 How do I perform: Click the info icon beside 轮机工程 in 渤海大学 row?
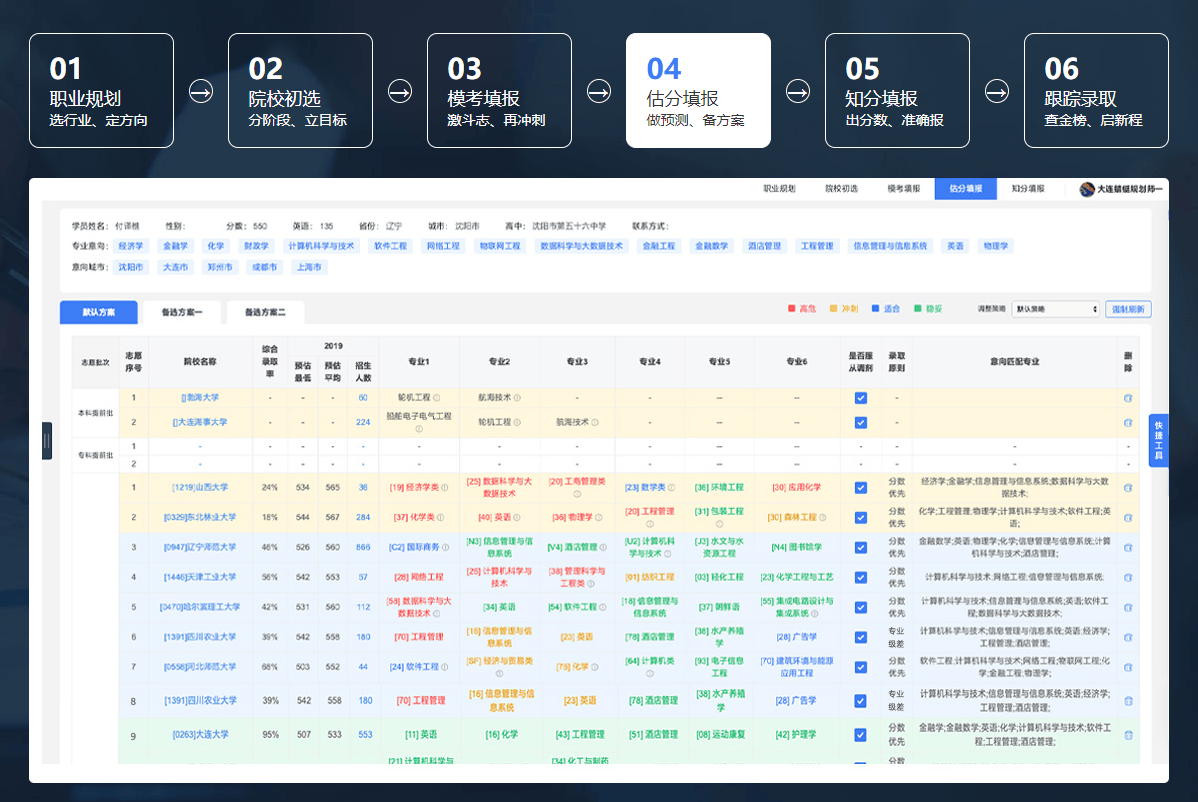point(435,398)
